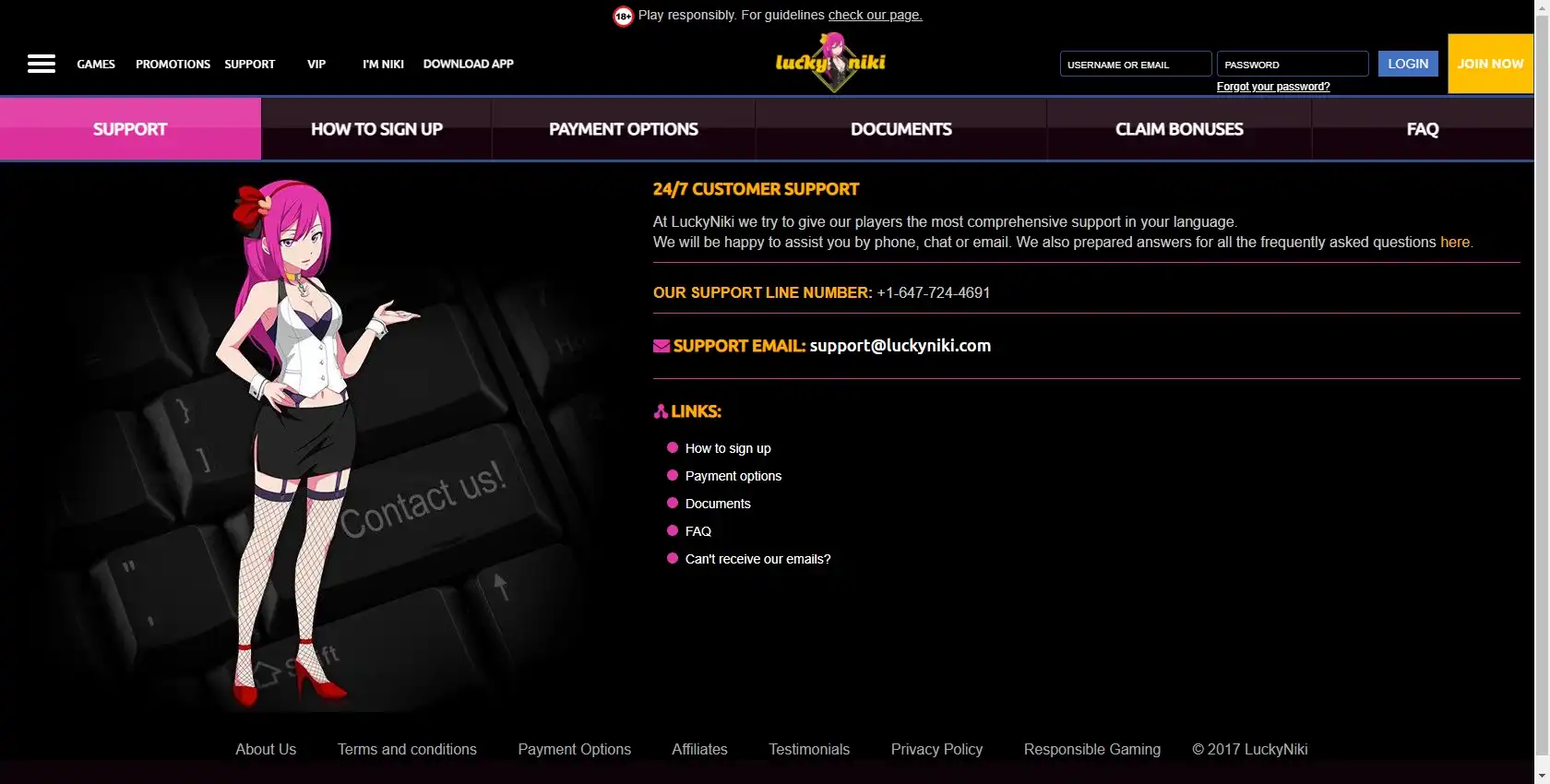
Task: Open the Games menu item
Action: [x=96, y=65]
